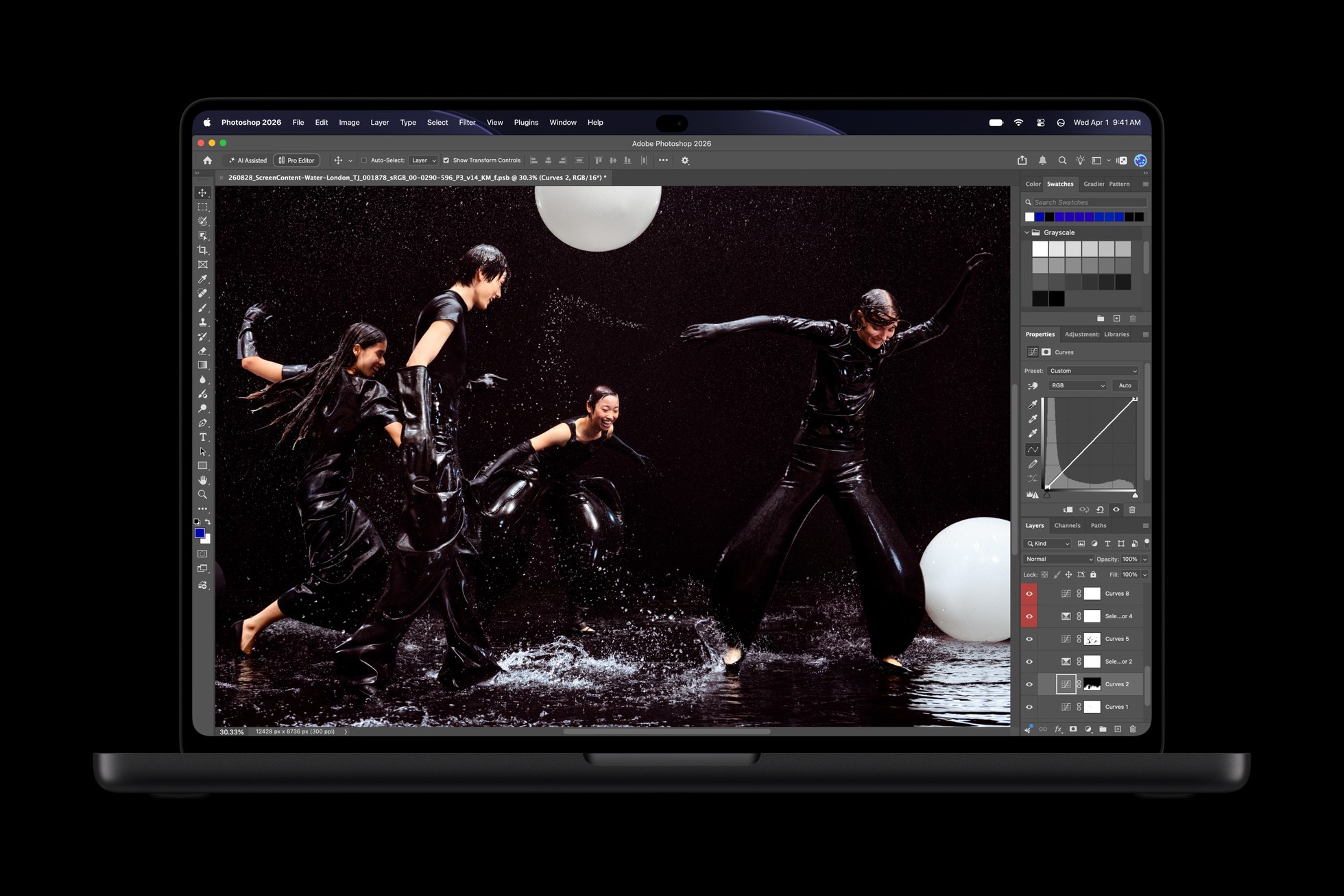Select the Eyedropper tool
1344x896 pixels.
click(202, 279)
